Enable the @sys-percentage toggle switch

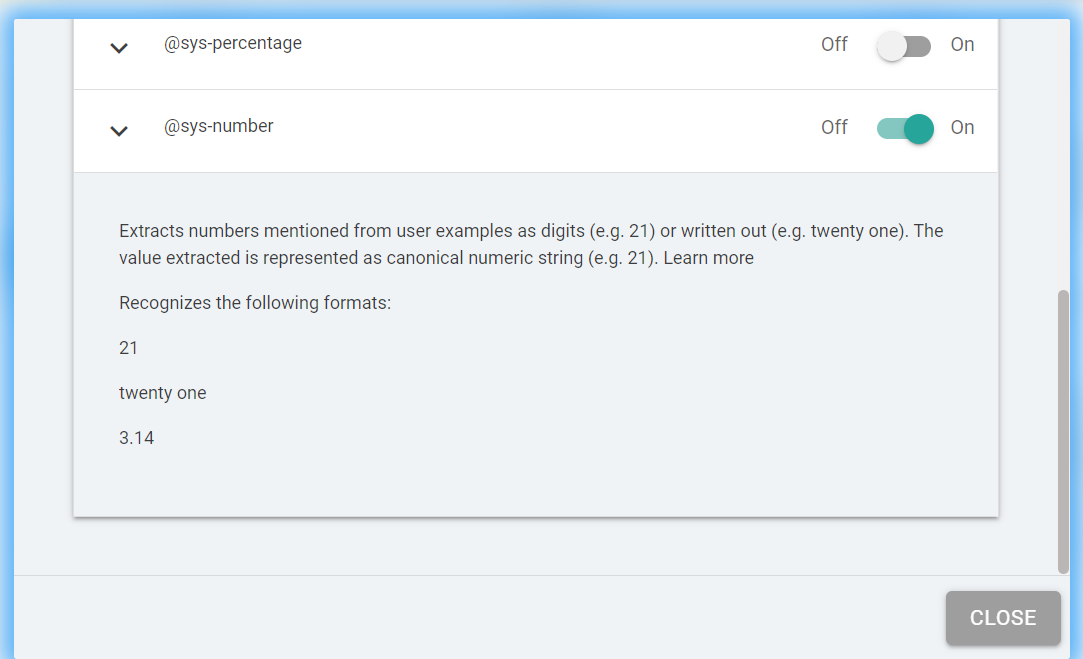click(903, 46)
